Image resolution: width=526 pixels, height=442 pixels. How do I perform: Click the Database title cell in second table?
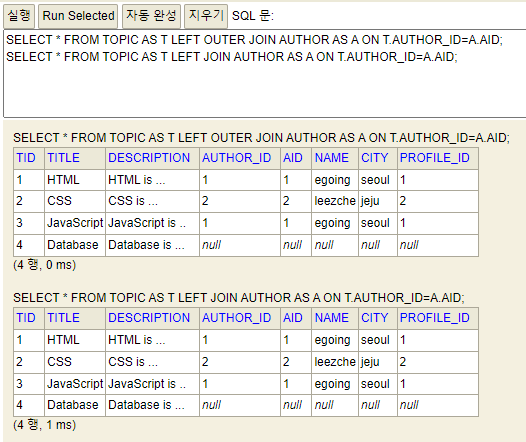(75, 405)
